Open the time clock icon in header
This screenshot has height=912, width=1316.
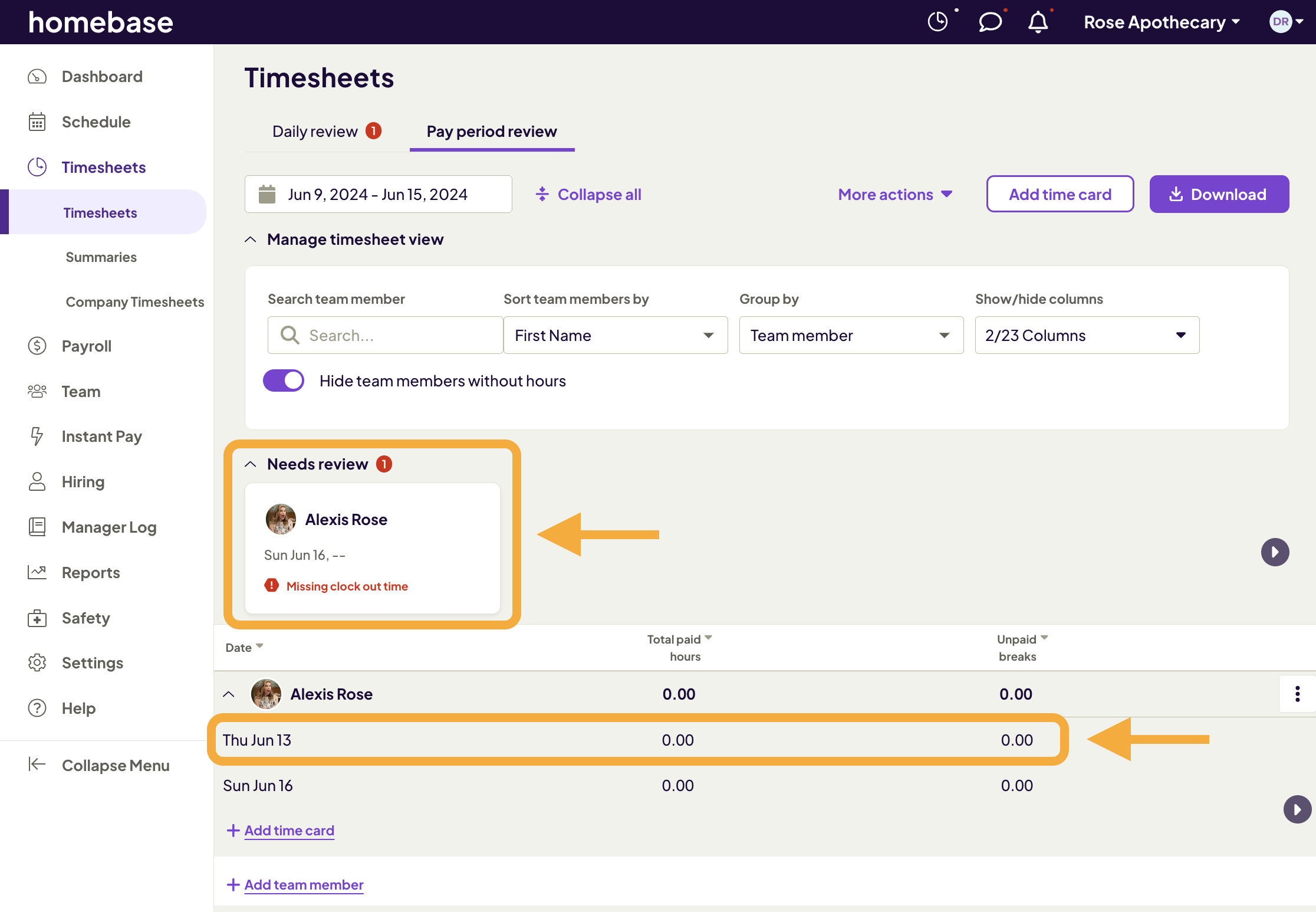(x=937, y=22)
